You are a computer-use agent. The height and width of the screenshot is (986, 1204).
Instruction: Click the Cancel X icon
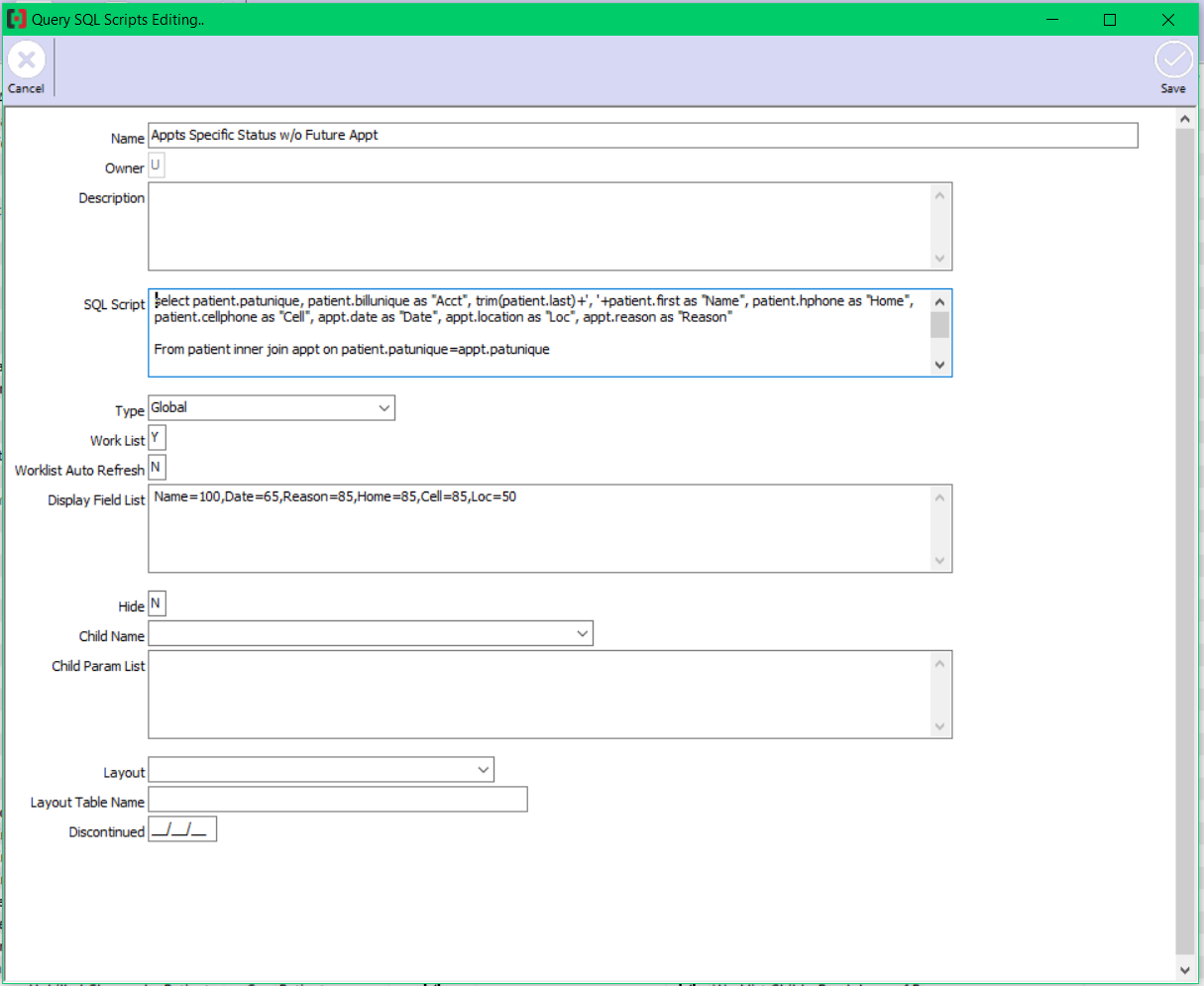point(27,61)
